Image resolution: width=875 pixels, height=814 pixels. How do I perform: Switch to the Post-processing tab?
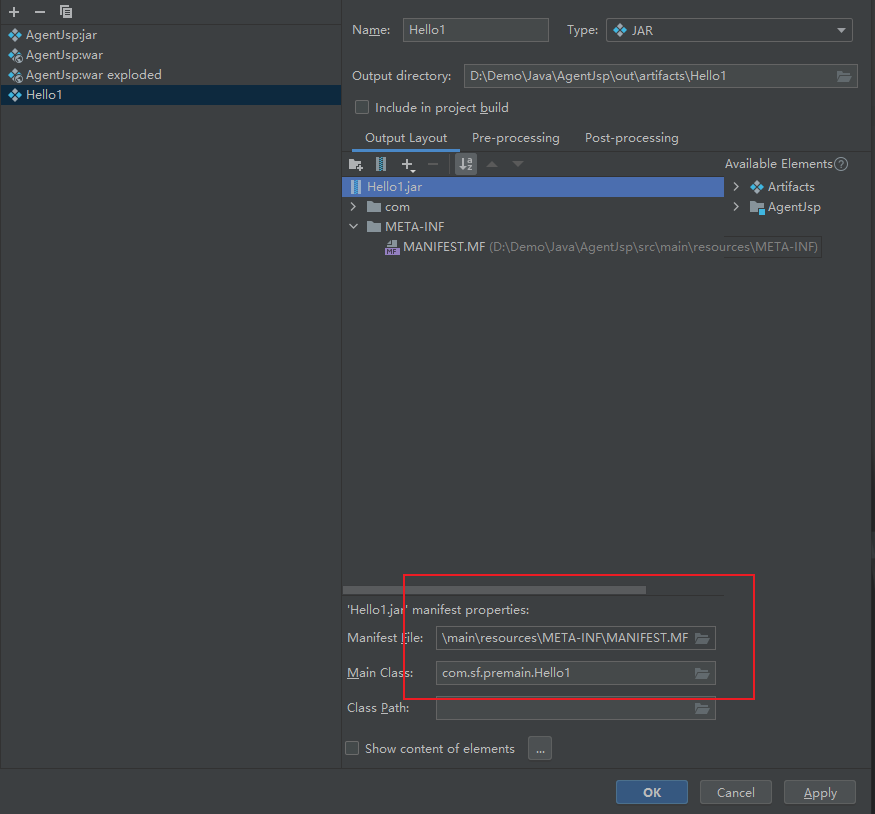[x=632, y=138]
